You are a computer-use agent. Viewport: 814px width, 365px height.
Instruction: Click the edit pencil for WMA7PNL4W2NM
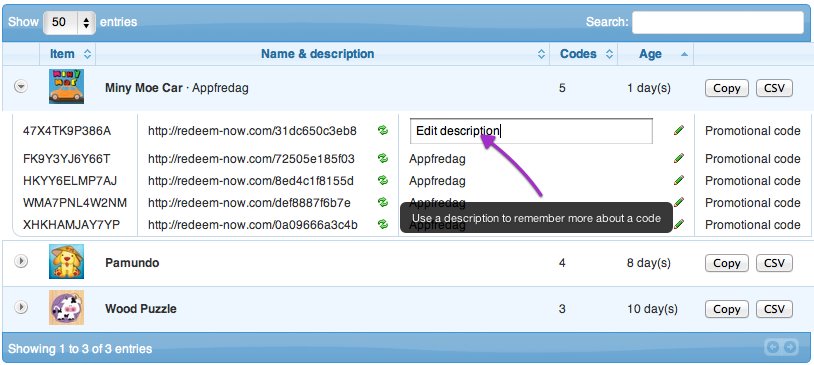[679, 202]
